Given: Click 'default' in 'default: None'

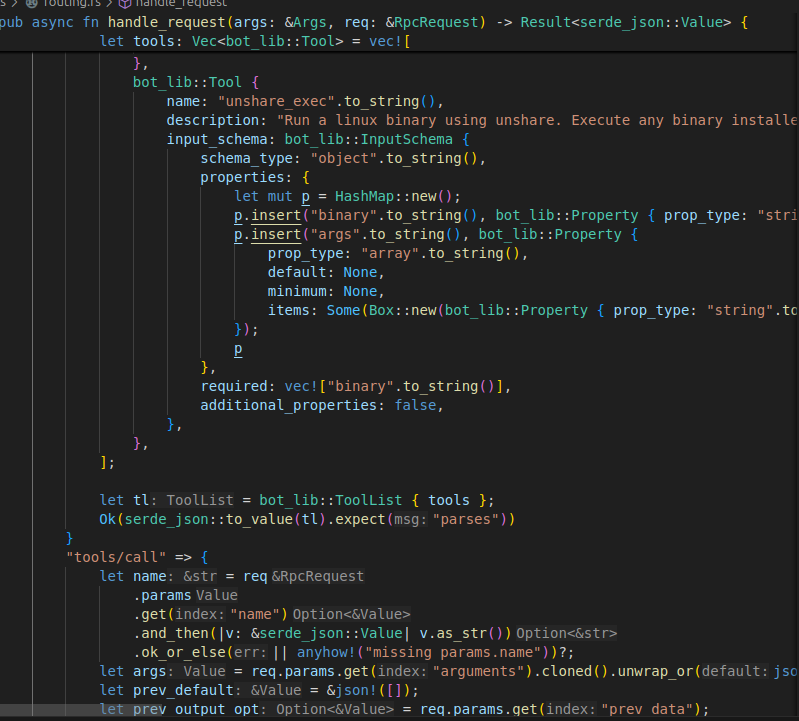Looking at the screenshot, I should click(297, 272).
